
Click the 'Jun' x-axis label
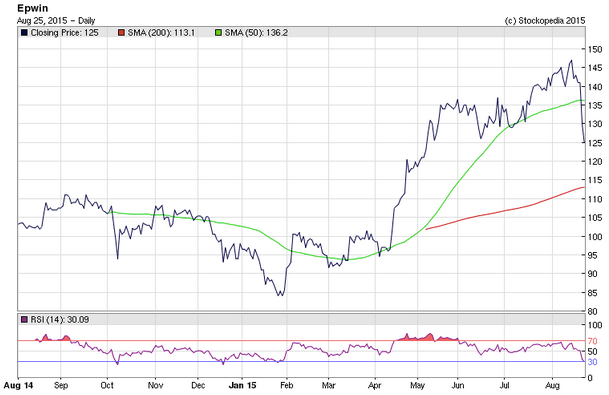458,385
